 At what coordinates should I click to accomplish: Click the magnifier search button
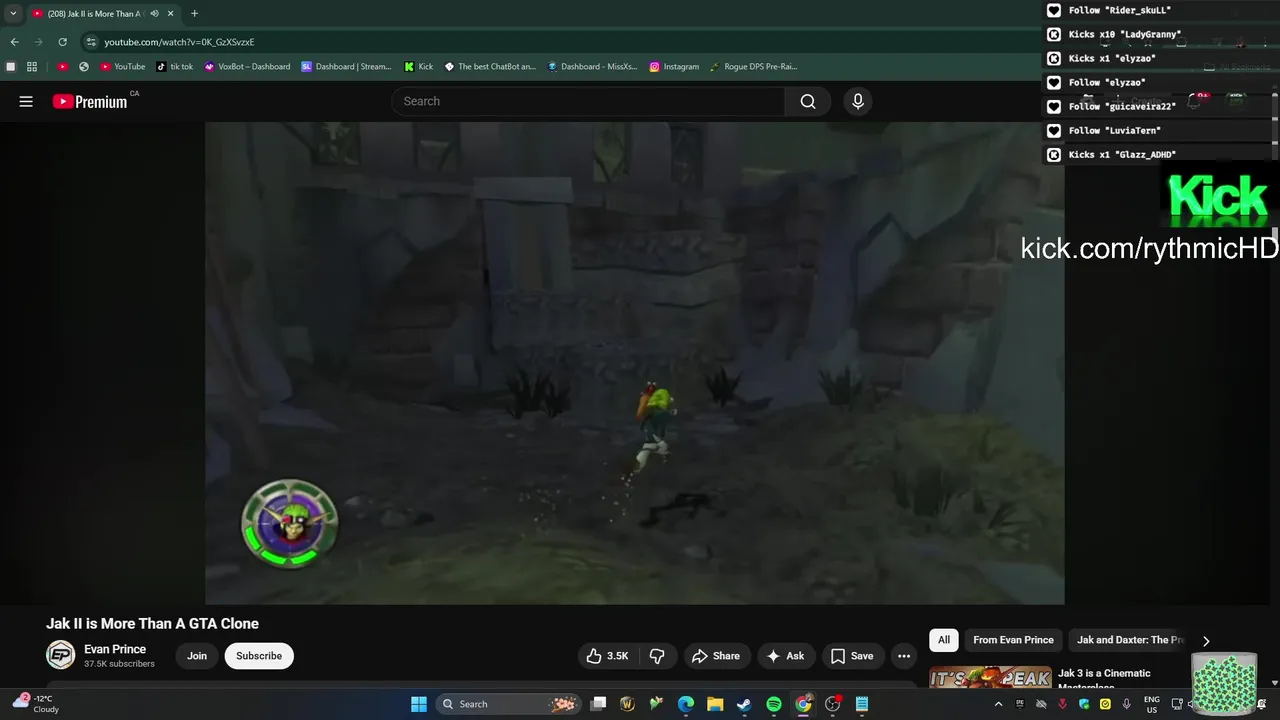[x=808, y=101]
